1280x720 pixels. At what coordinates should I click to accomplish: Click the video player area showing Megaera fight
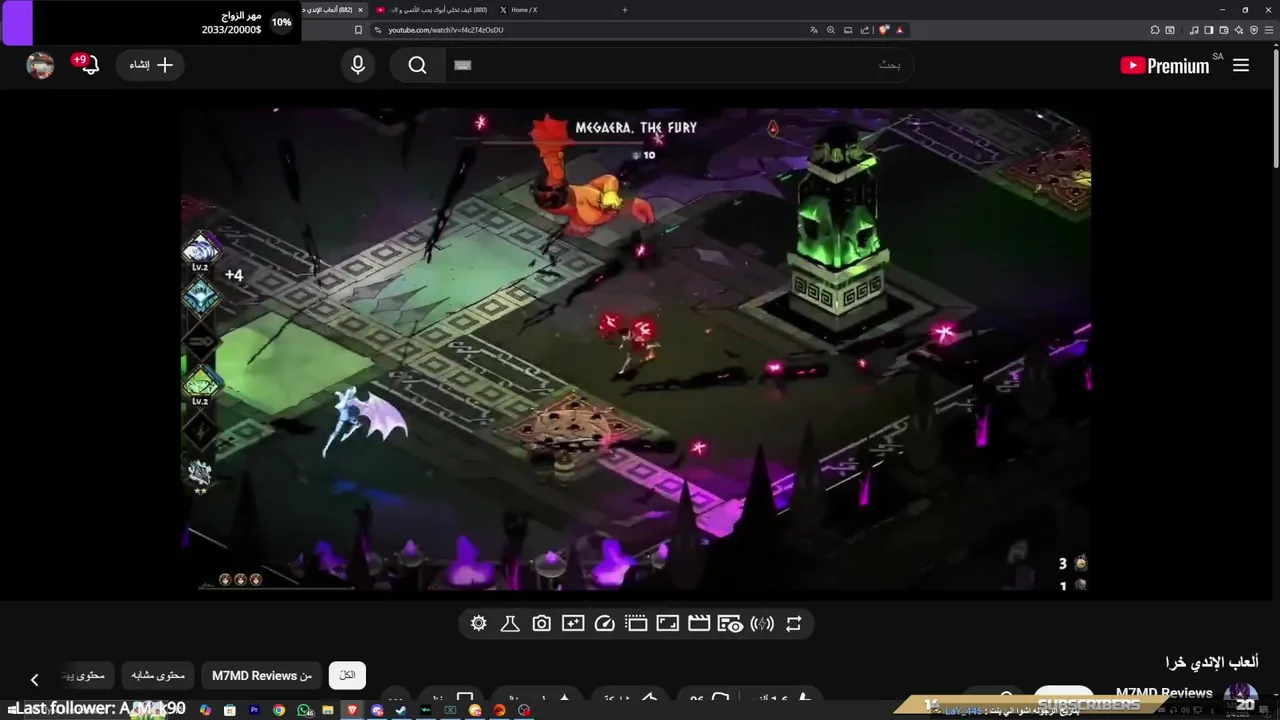click(x=636, y=350)
